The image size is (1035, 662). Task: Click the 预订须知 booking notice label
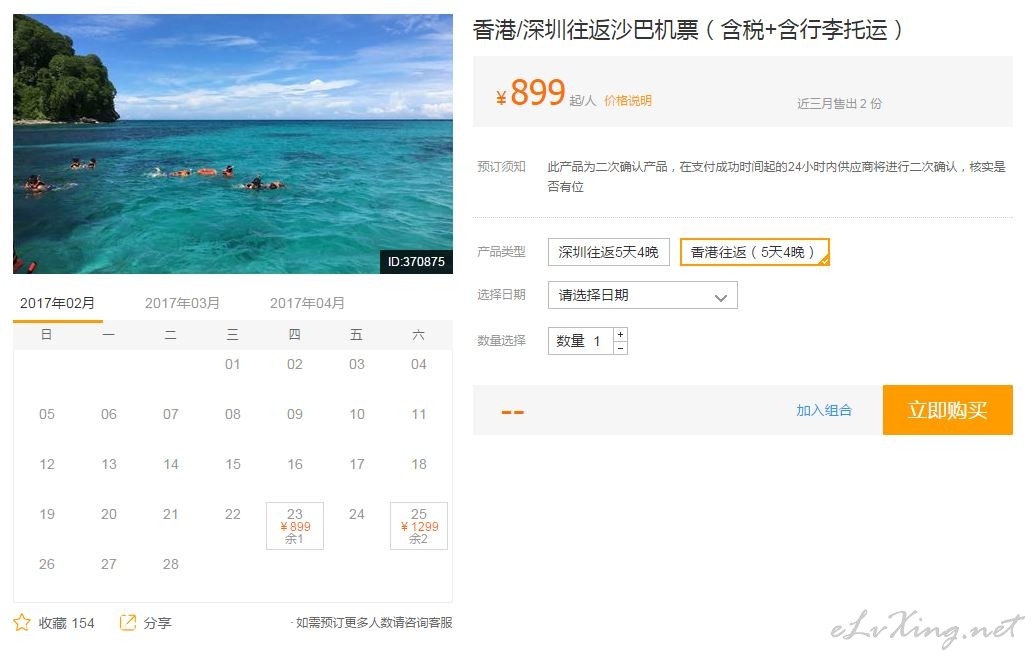pos(501,166)
